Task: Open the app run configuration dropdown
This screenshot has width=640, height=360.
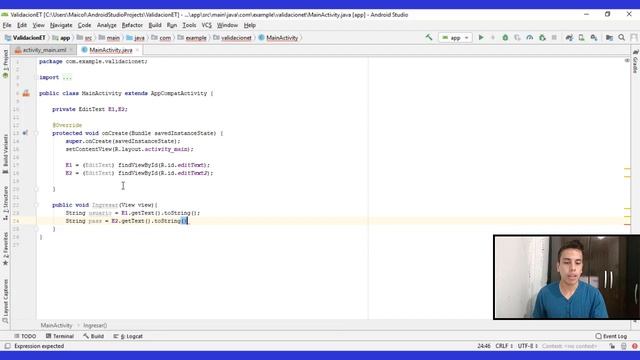Action: pos(456,38)
